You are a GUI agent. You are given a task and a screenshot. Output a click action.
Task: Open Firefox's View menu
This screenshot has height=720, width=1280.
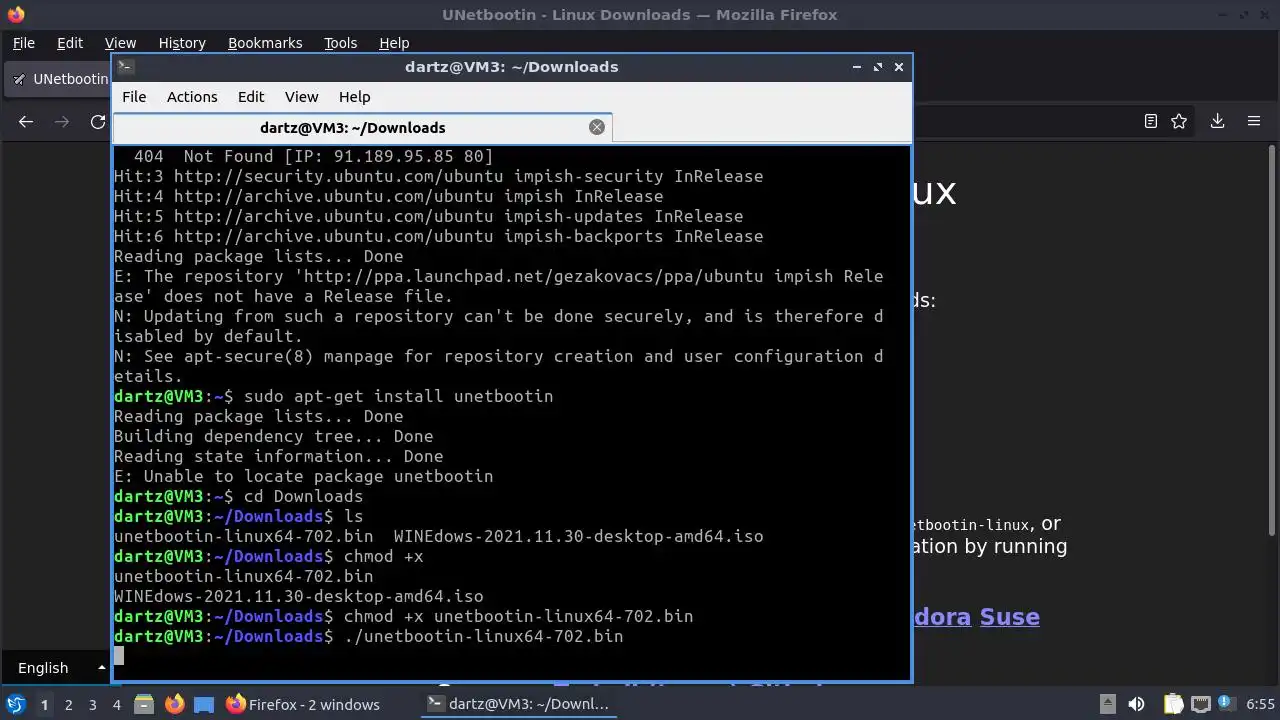click(x=120, y=43)
